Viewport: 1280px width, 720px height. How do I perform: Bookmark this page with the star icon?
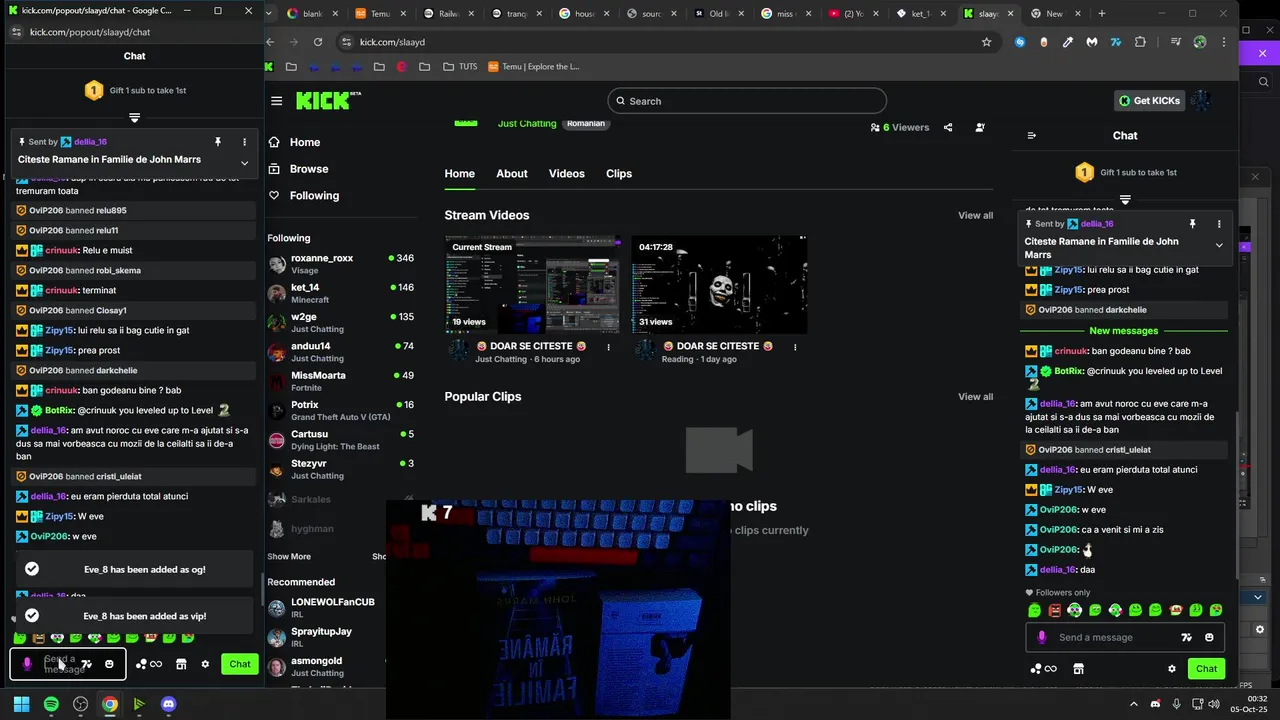[x=986, y=42]
